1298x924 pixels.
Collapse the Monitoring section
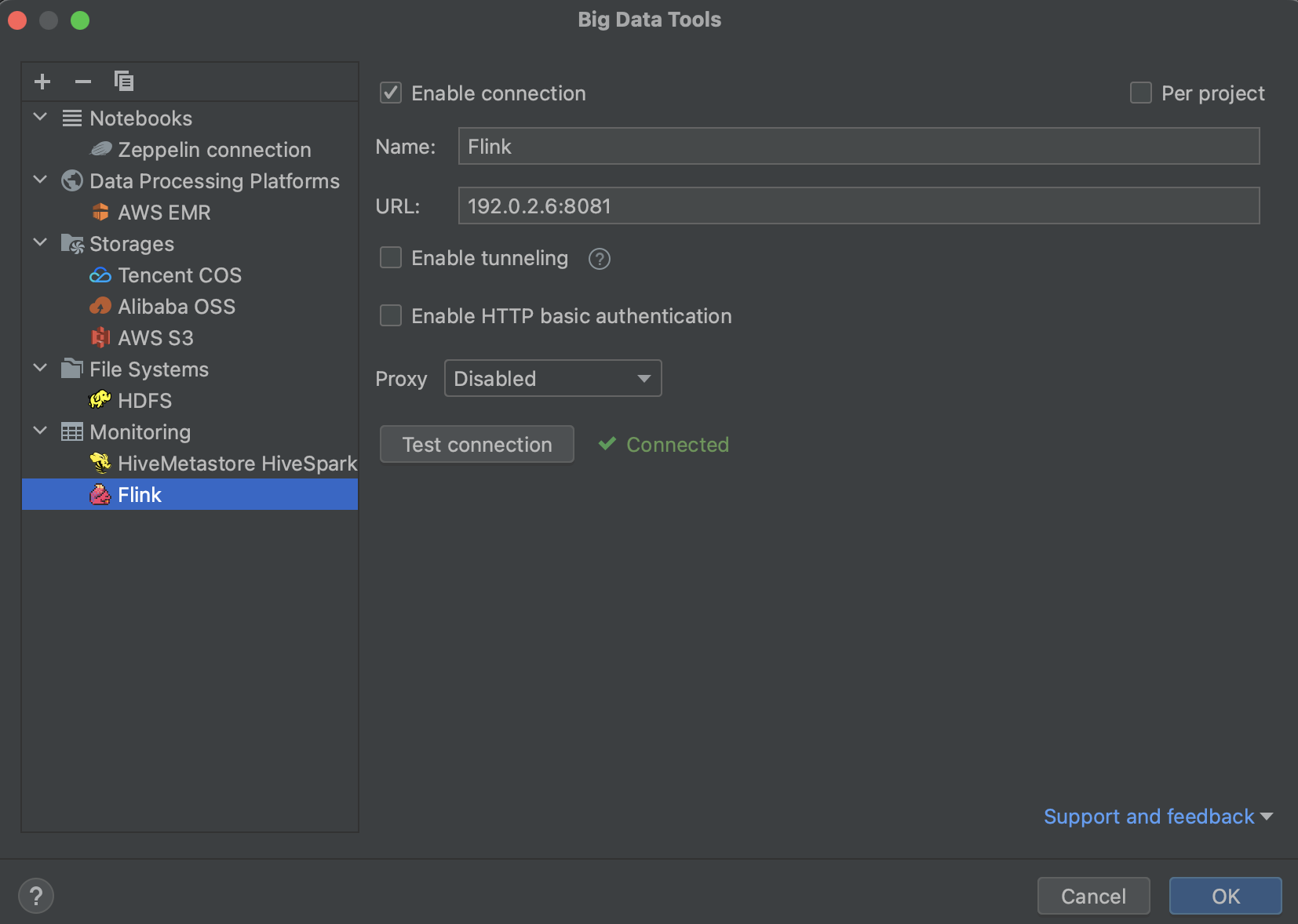point(39,431)
